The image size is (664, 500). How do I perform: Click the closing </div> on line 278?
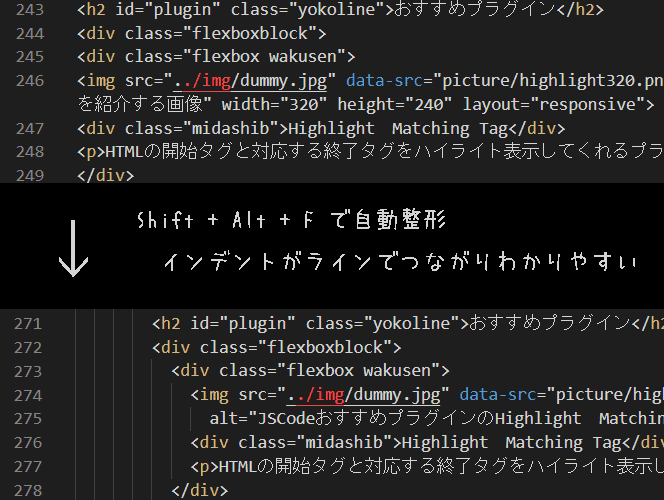click(x=200, y=490)
